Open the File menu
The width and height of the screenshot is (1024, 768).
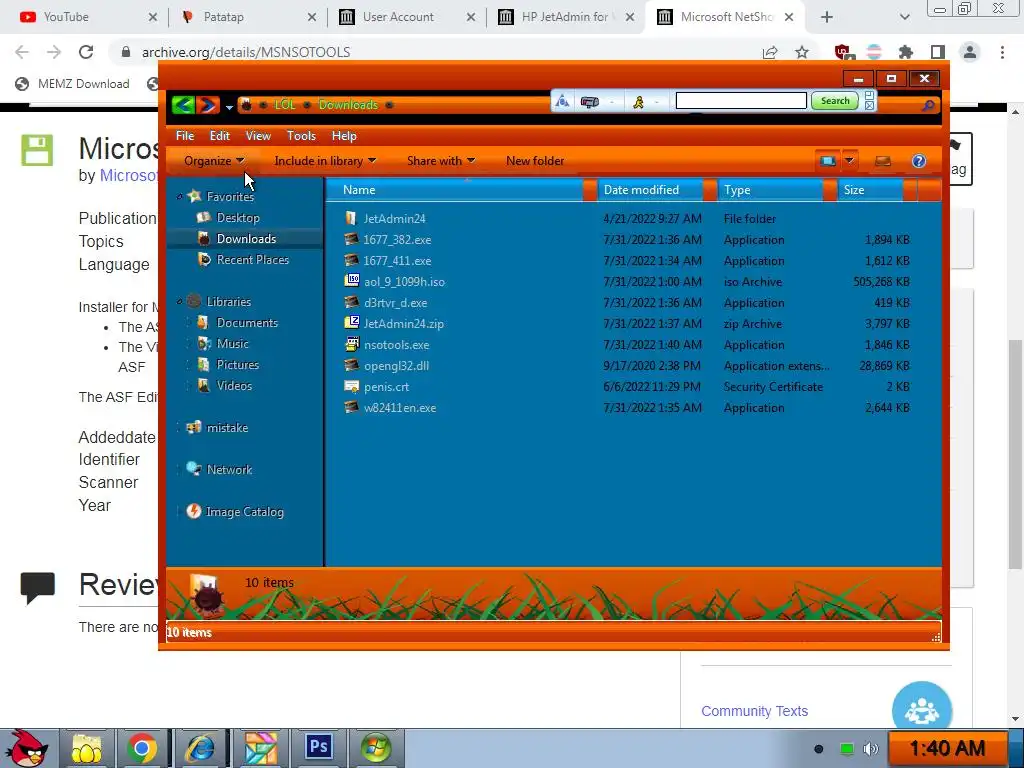click(185, 136)
